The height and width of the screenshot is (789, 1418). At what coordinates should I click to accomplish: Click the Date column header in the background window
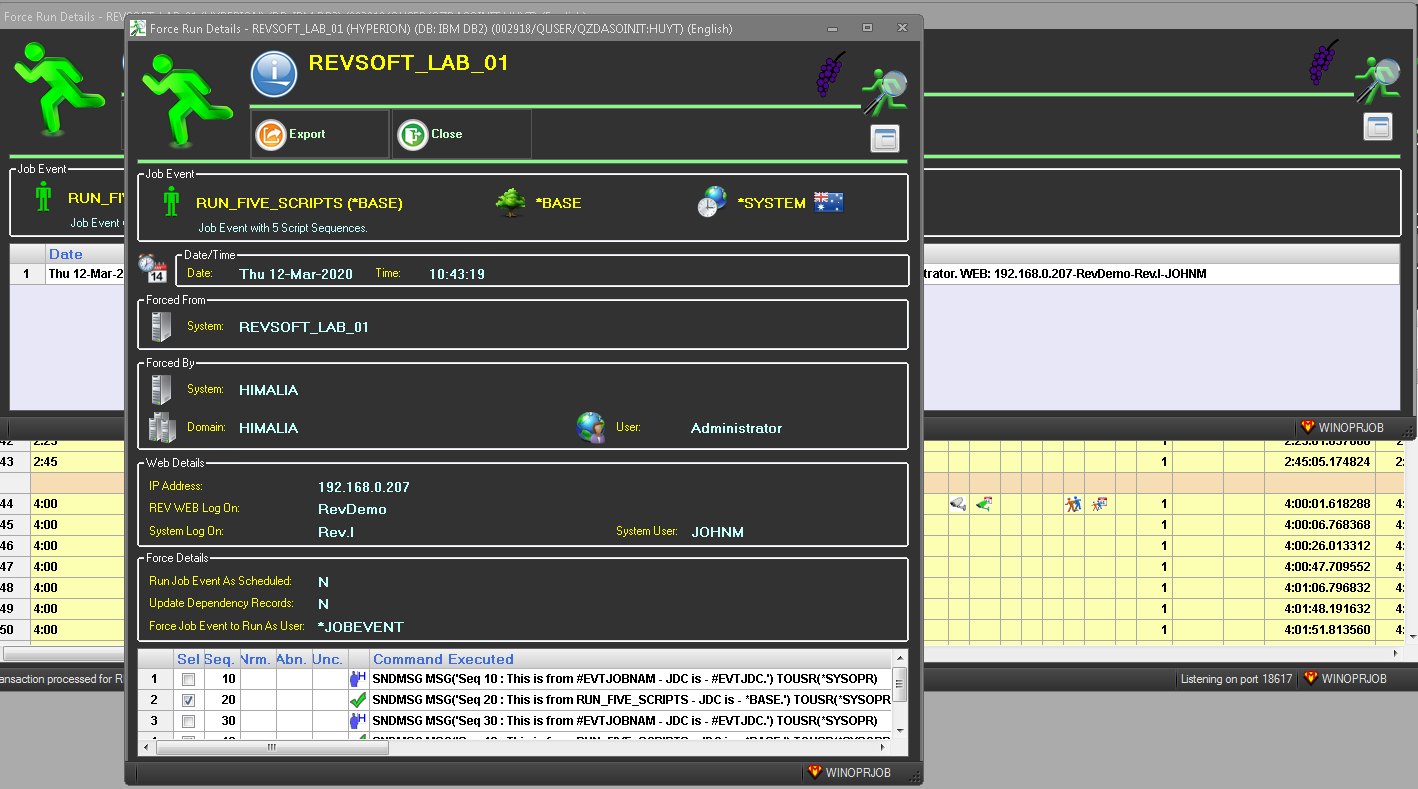click(66, 254)
